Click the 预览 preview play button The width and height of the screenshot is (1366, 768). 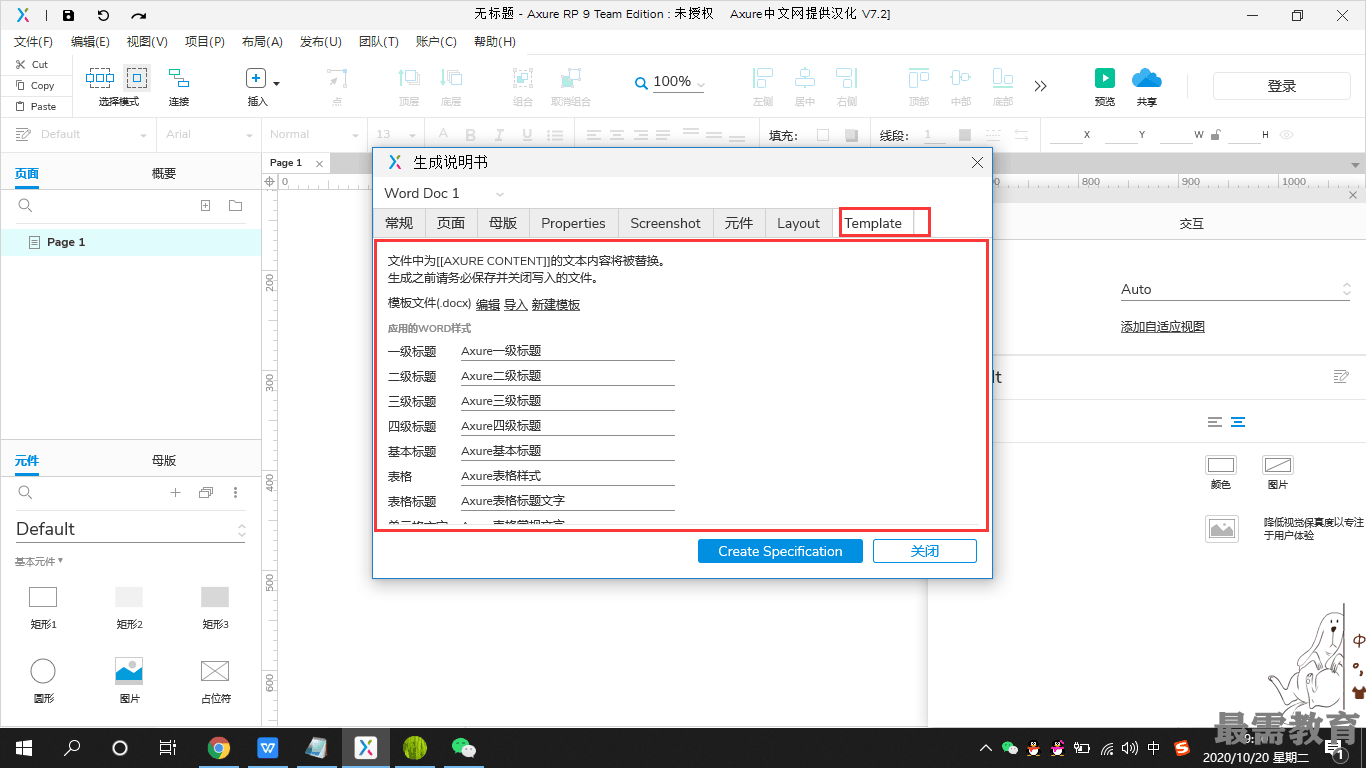(x=1105, y=78)
